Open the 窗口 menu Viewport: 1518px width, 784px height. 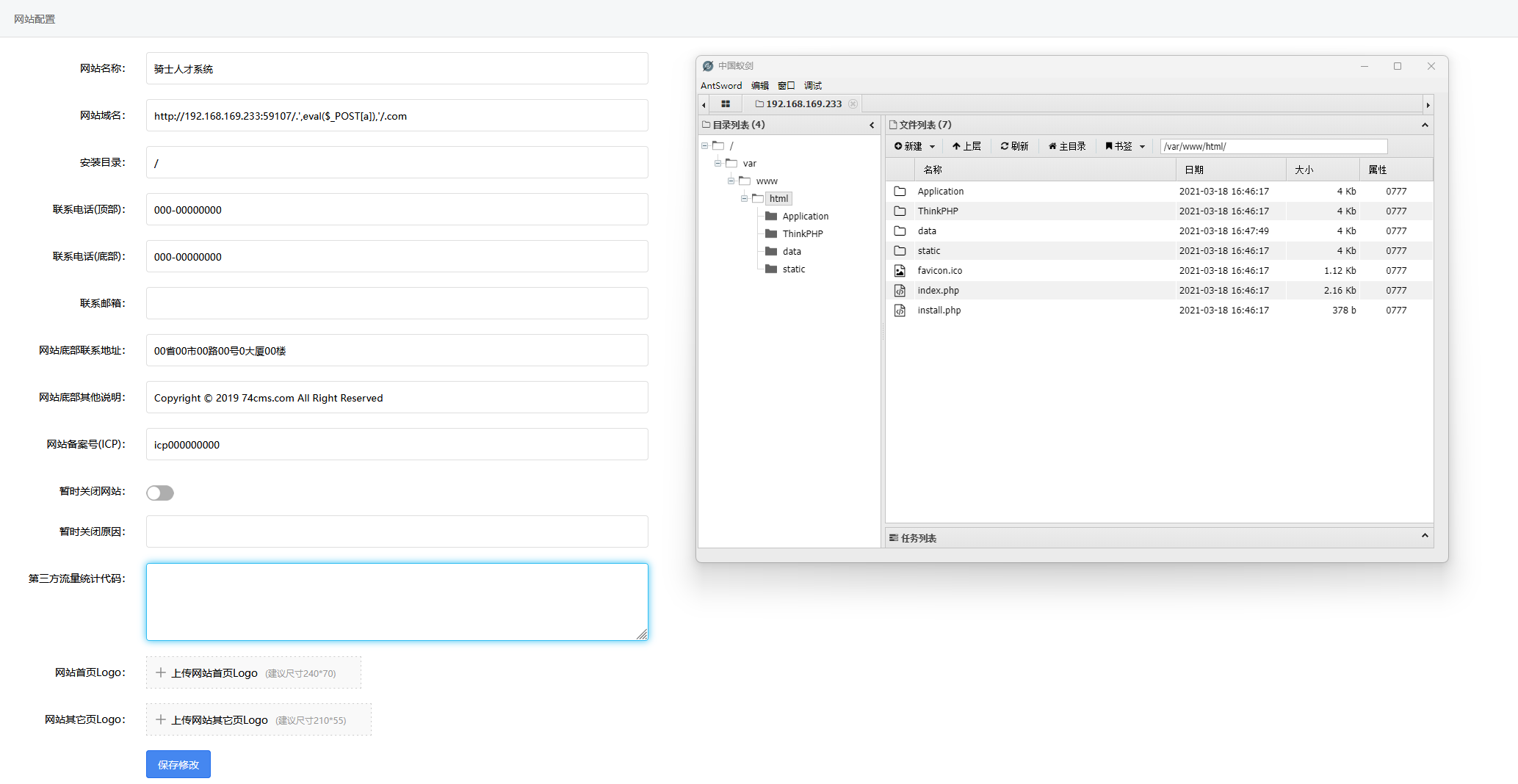(787, 86)
